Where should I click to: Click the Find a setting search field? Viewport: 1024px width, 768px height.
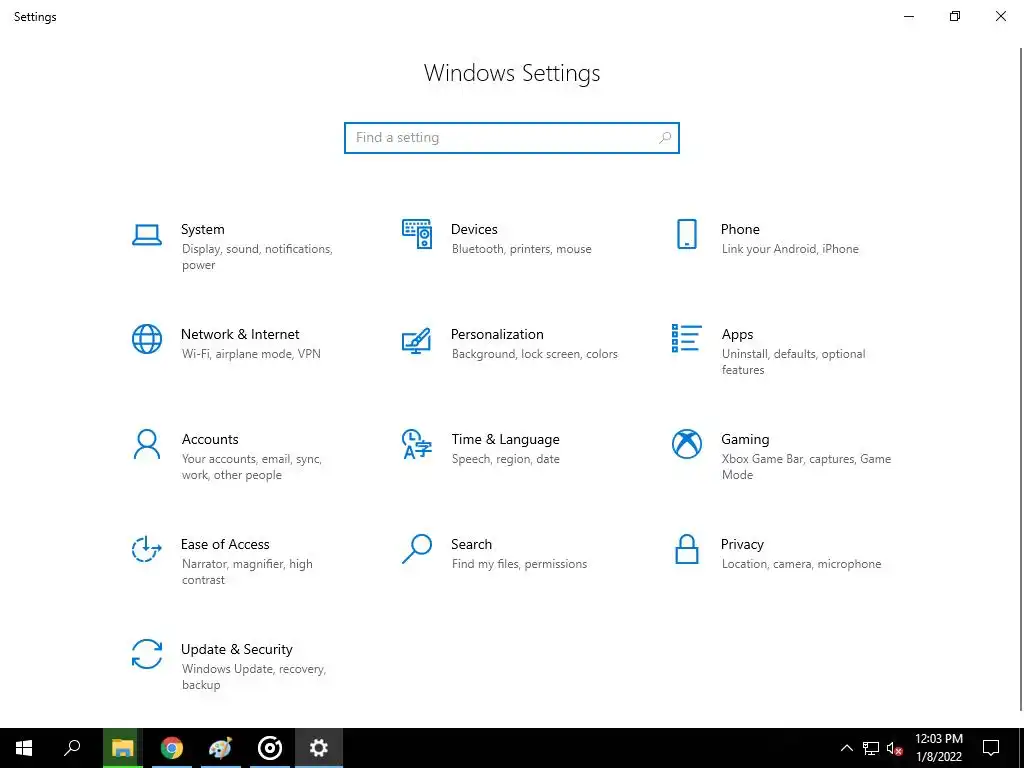(512, 138)
